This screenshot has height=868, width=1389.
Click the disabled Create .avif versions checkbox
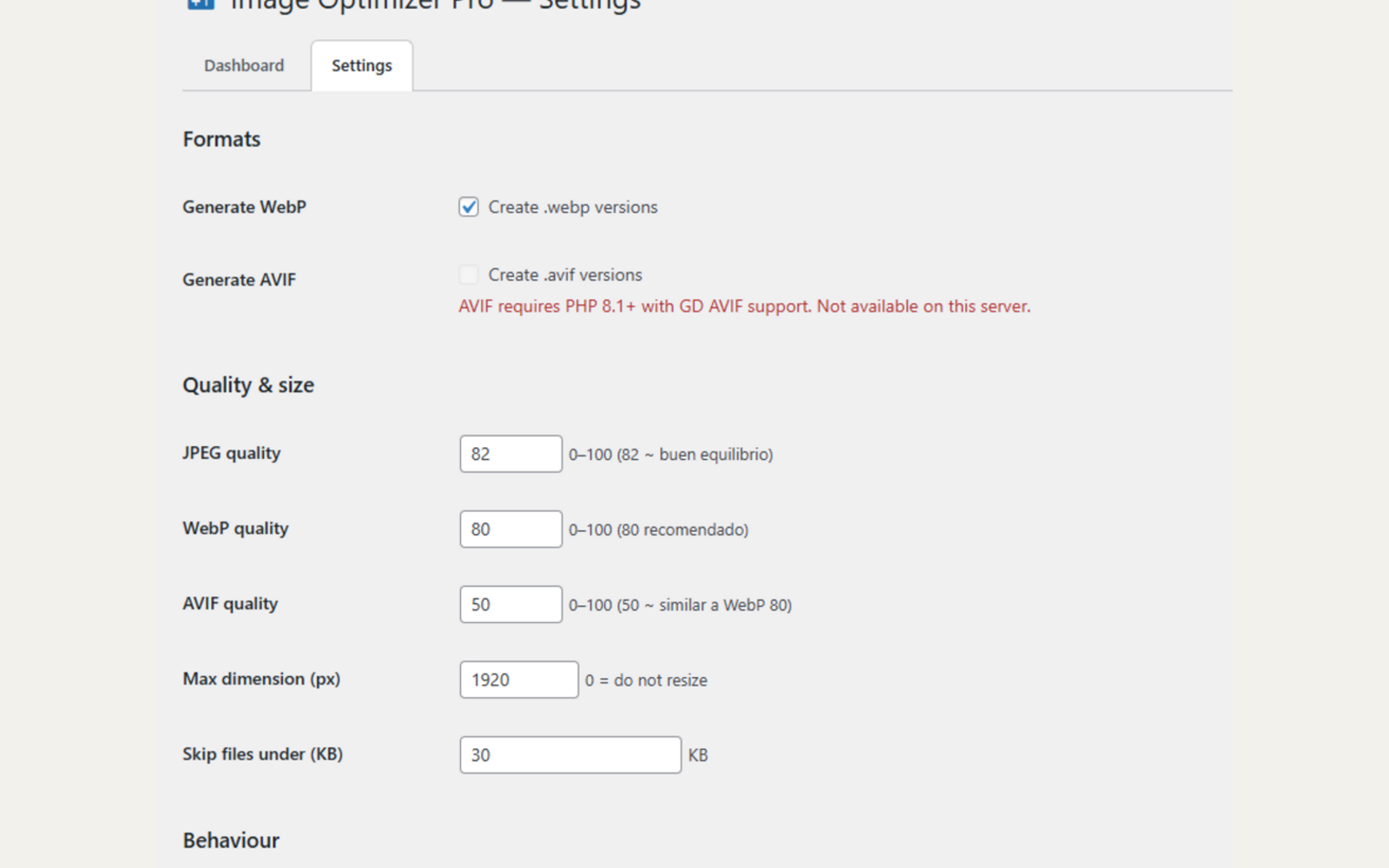pyautogui.click(x=469, y=274)
